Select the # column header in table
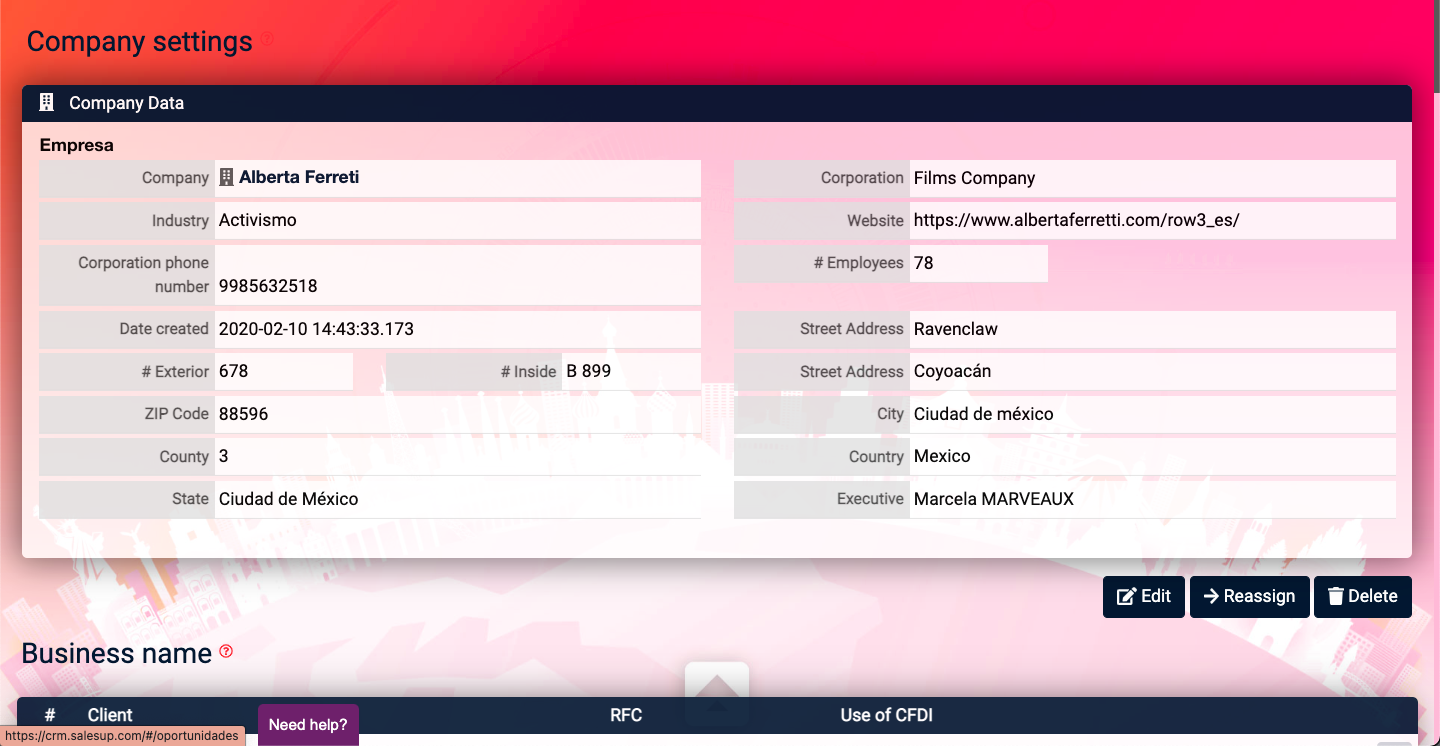Image resolution: width=1440 pixels, height=746 pixels. pos(50,715)
